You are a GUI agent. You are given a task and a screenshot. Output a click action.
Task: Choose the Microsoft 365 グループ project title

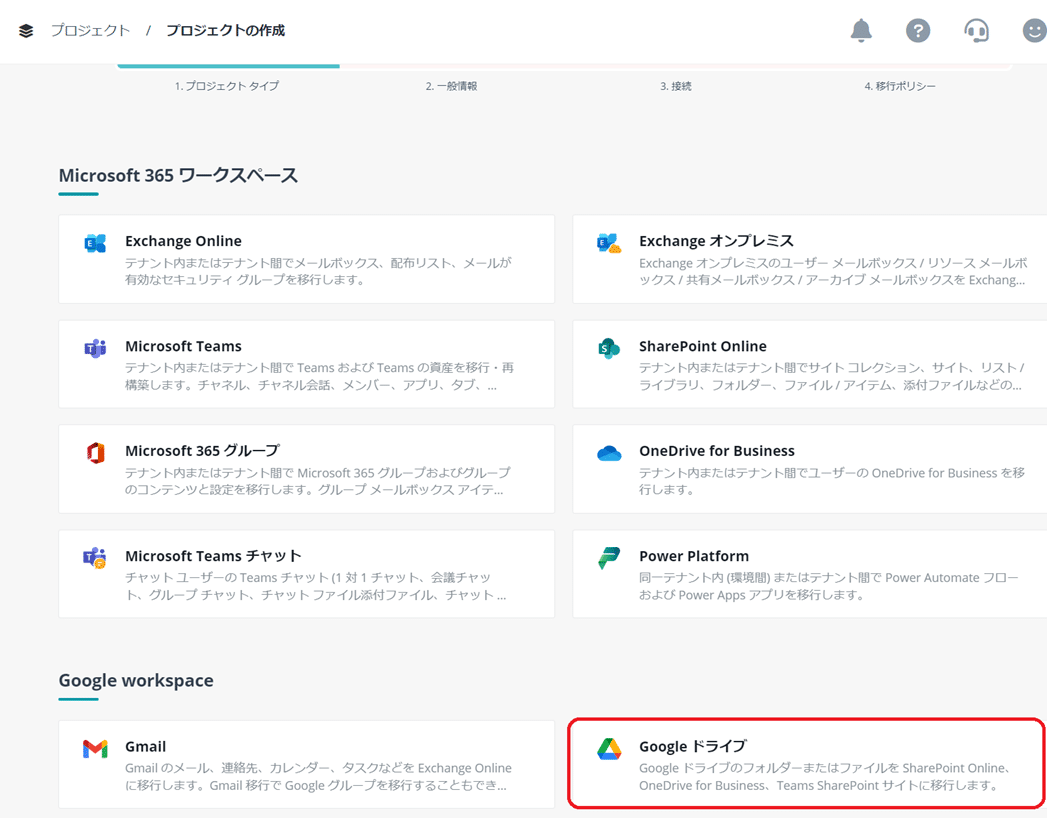pyautogui.click(x=202, y=451)
